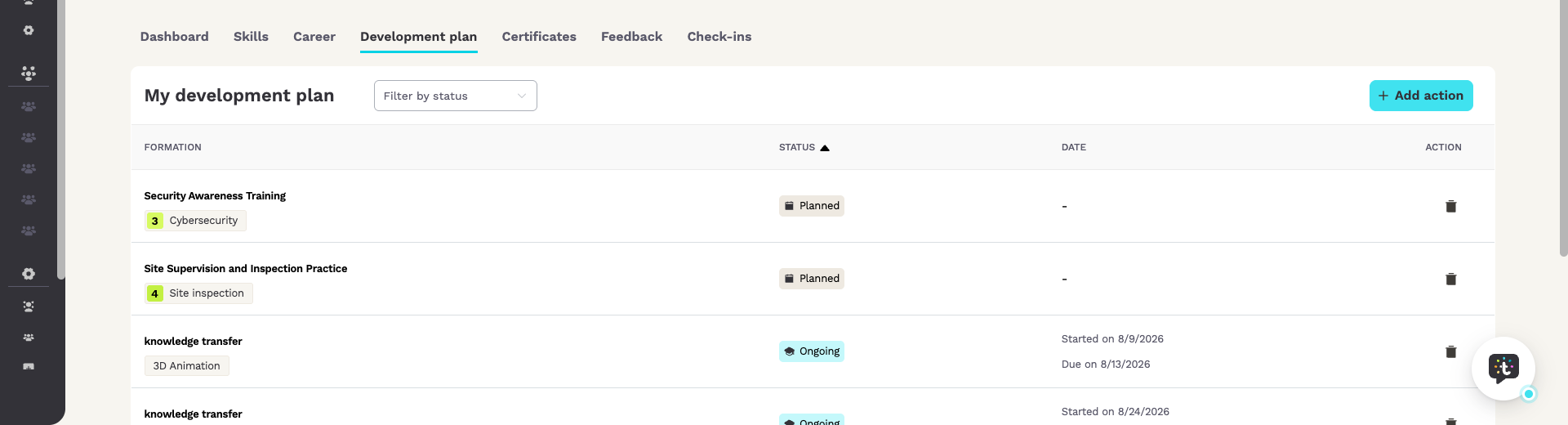
Task: Click the Due on 8/13/2026 text
Action: (1106, 365)
